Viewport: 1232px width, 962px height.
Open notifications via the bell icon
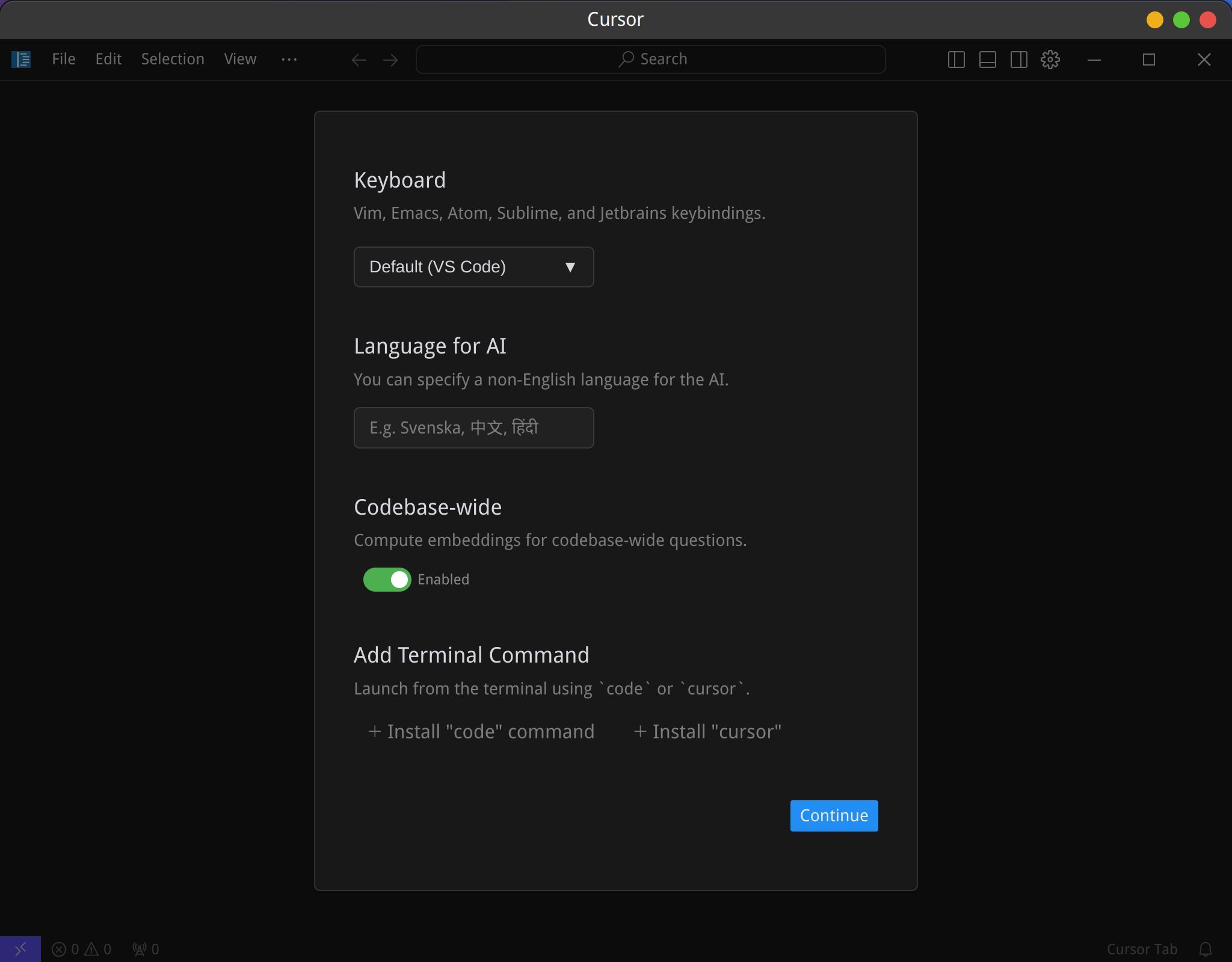[1206, 949]
